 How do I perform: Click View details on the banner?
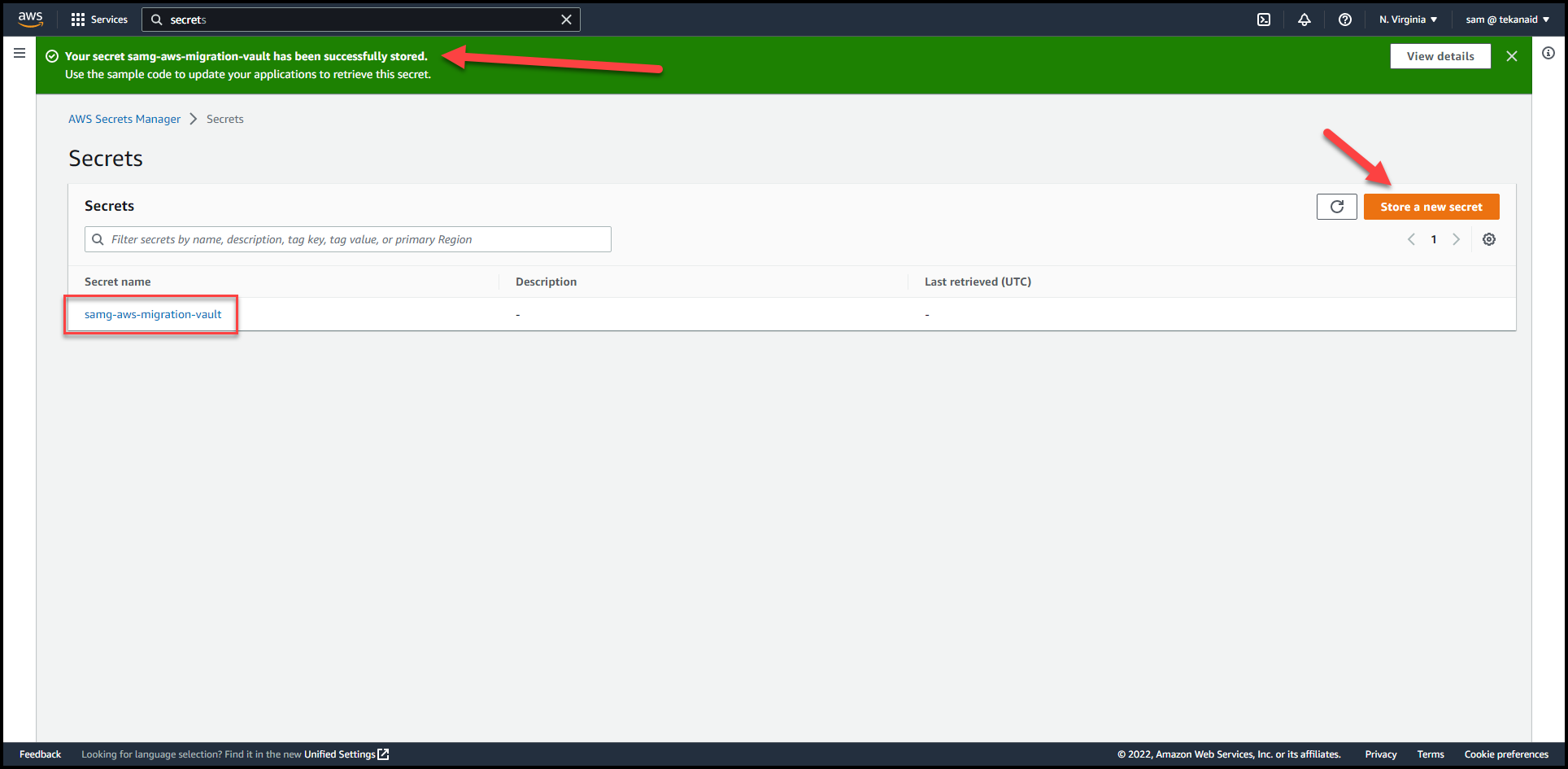[x=1440, y=55]
